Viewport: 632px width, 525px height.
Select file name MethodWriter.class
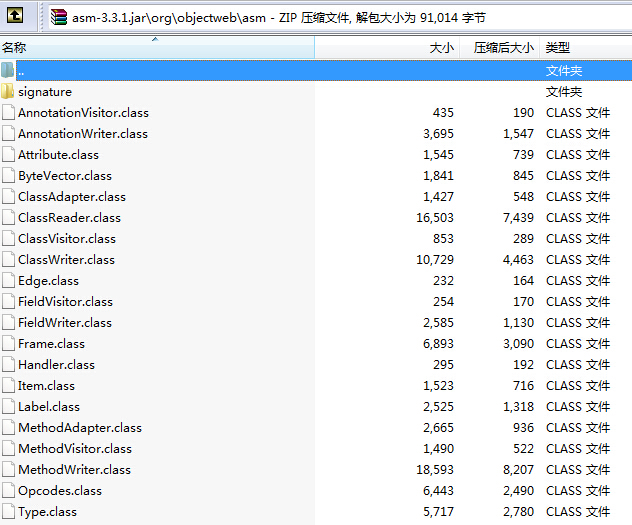pyautogui.click(x=75, y=469)
